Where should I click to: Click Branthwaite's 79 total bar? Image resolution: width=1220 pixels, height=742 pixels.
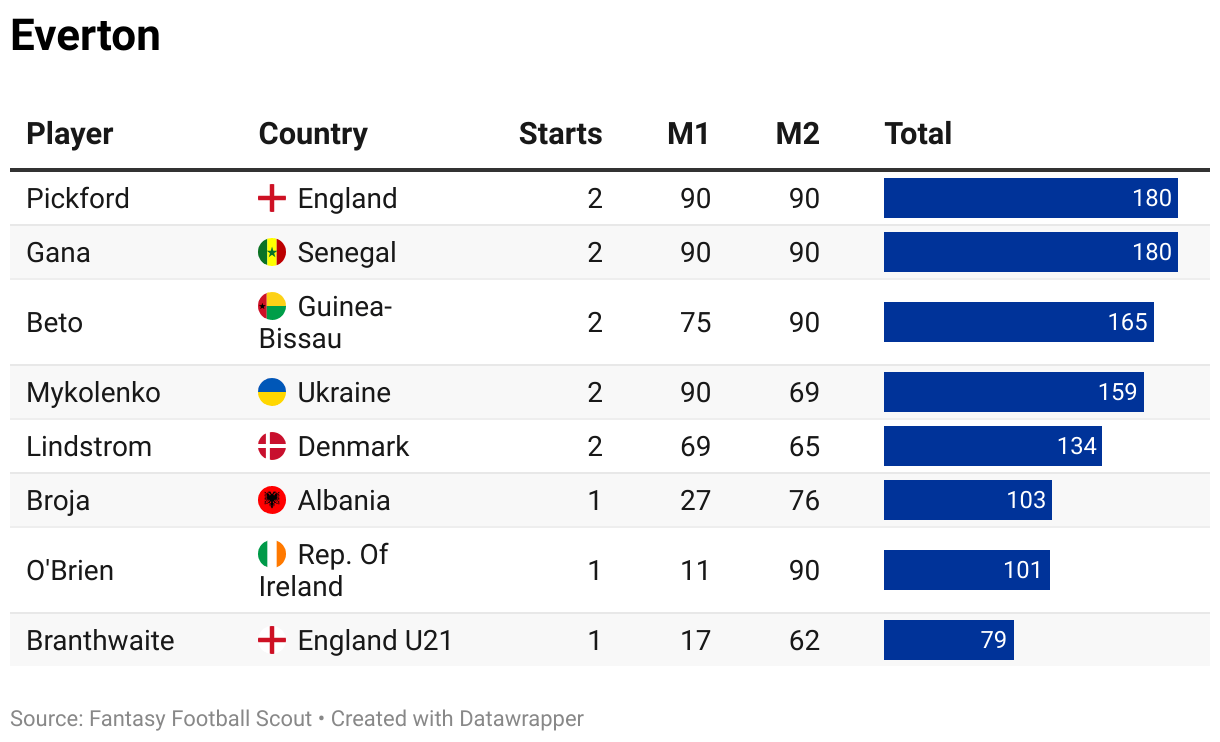coord(948,640)
